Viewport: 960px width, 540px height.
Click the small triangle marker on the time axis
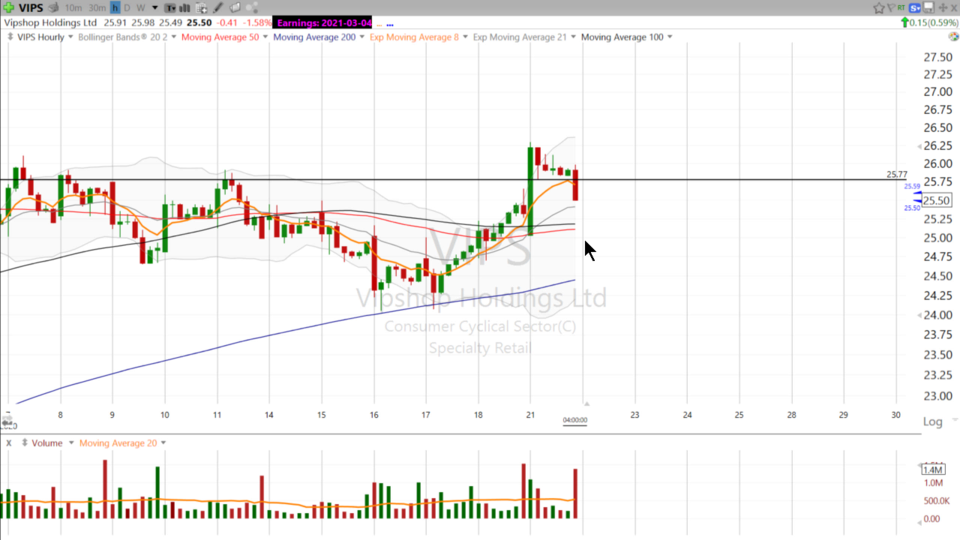[x=587, y=404]
